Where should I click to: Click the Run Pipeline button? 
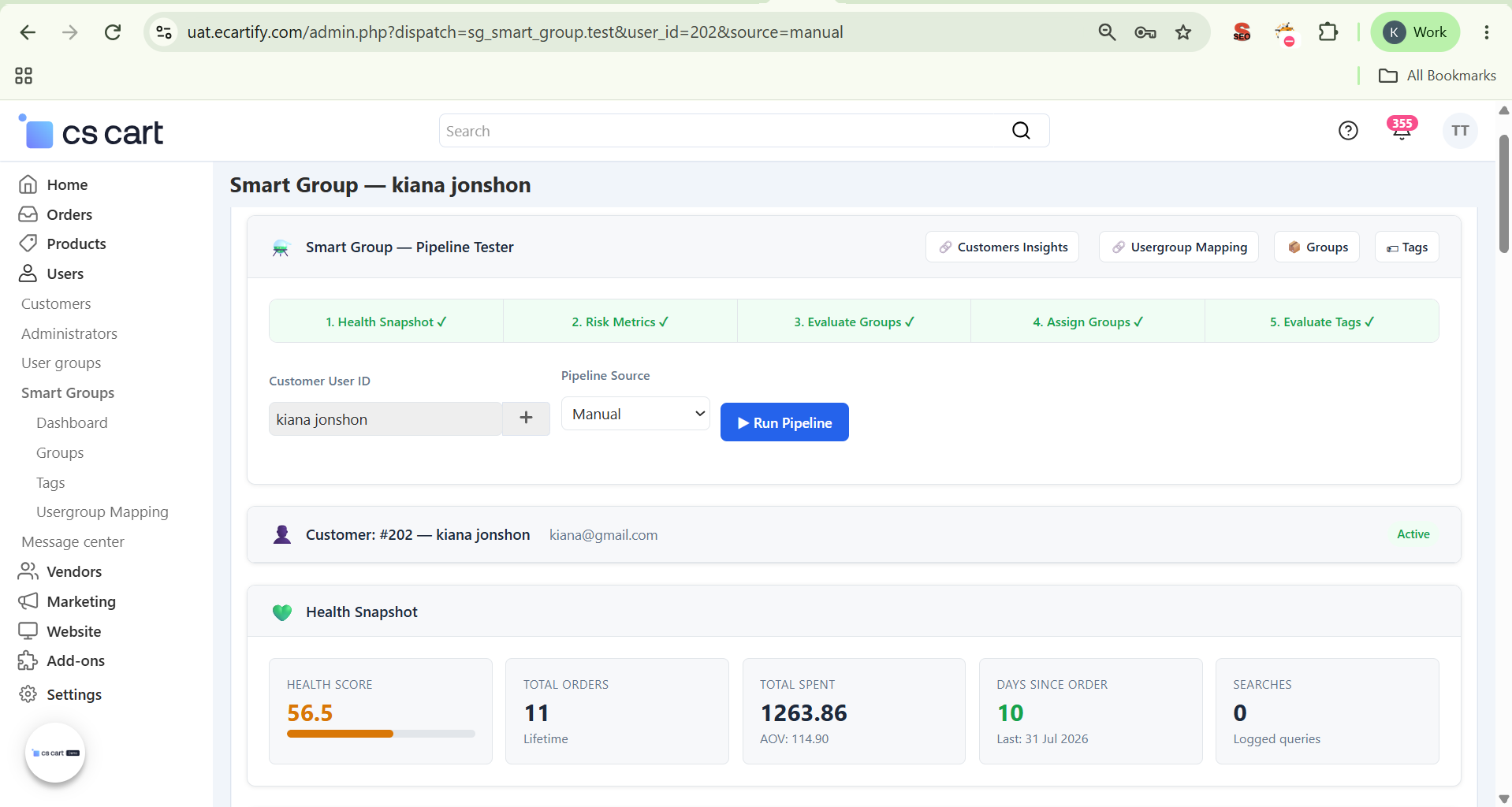[x=784, y=422]
